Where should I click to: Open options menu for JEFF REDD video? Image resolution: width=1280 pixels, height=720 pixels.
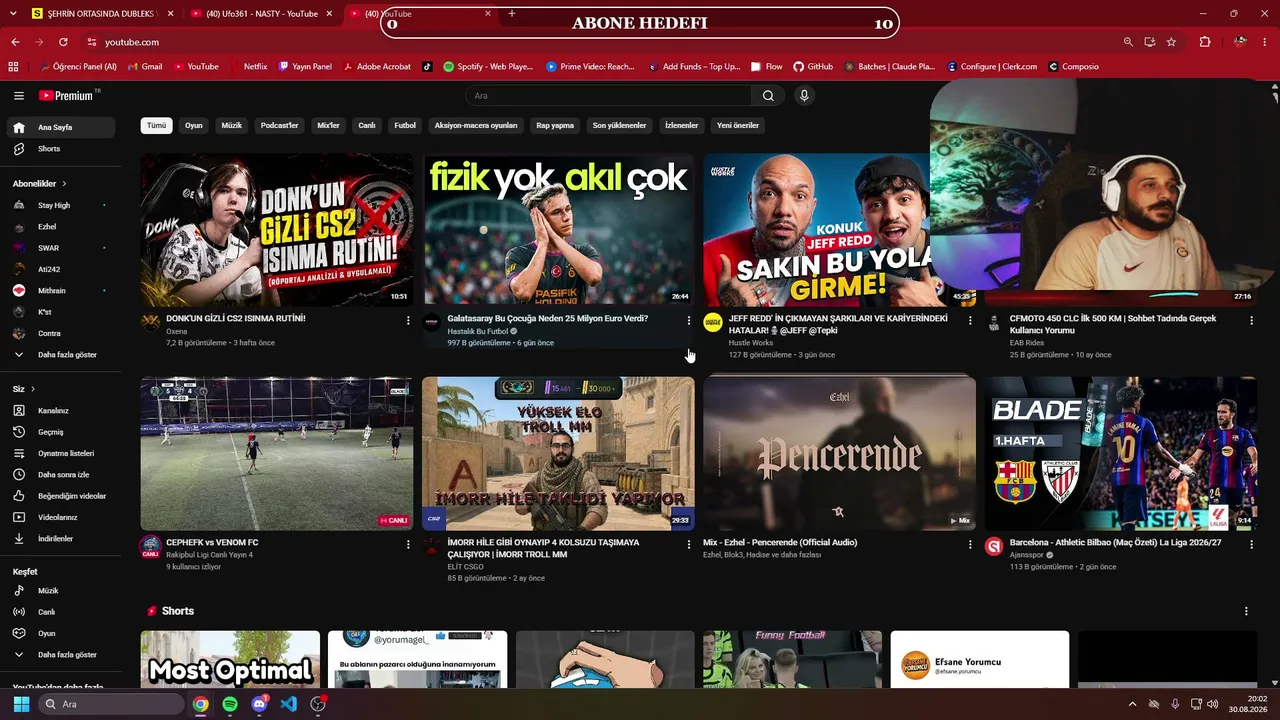[x=970, y=321]
